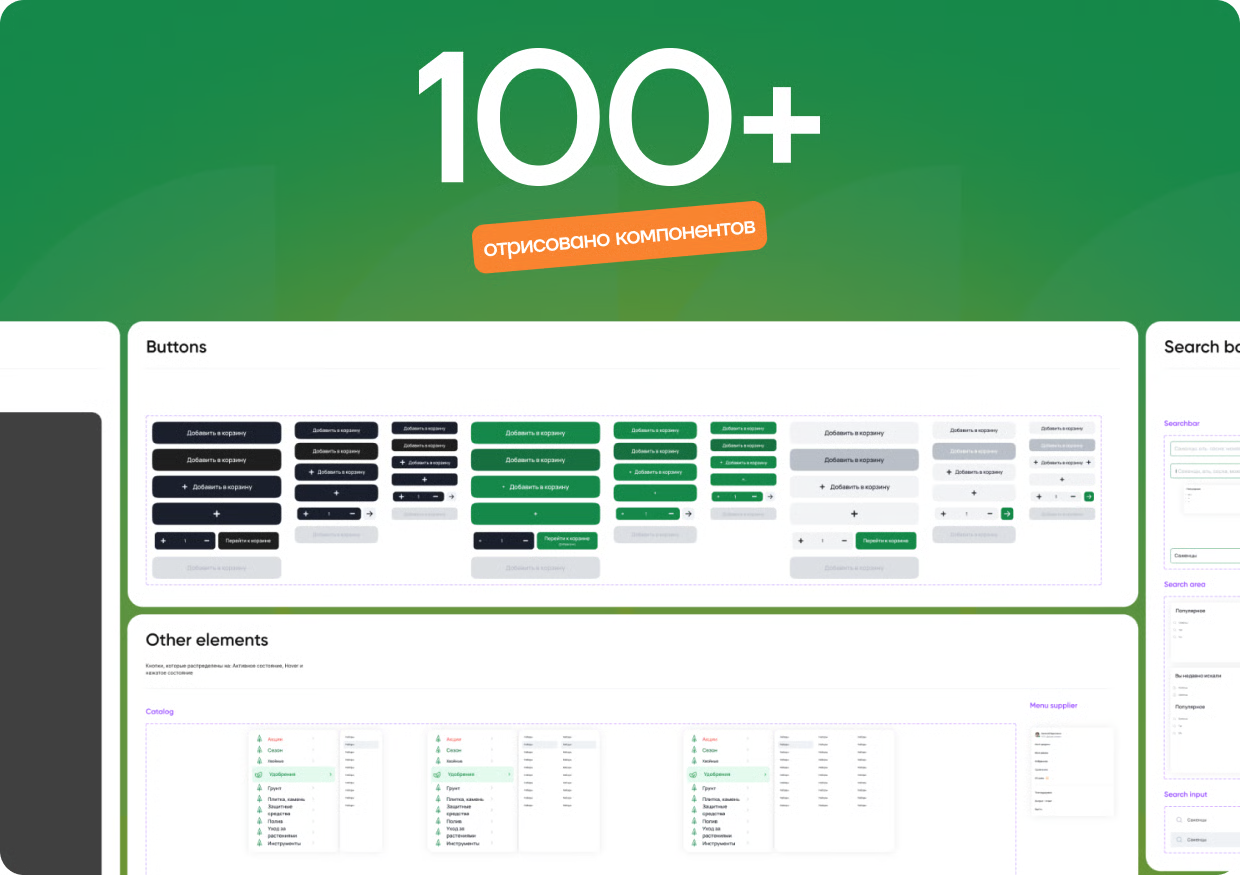The image size is (1240, 875).
Task: Select Сезон in the first catalog menu
Action: coord(275,750)
